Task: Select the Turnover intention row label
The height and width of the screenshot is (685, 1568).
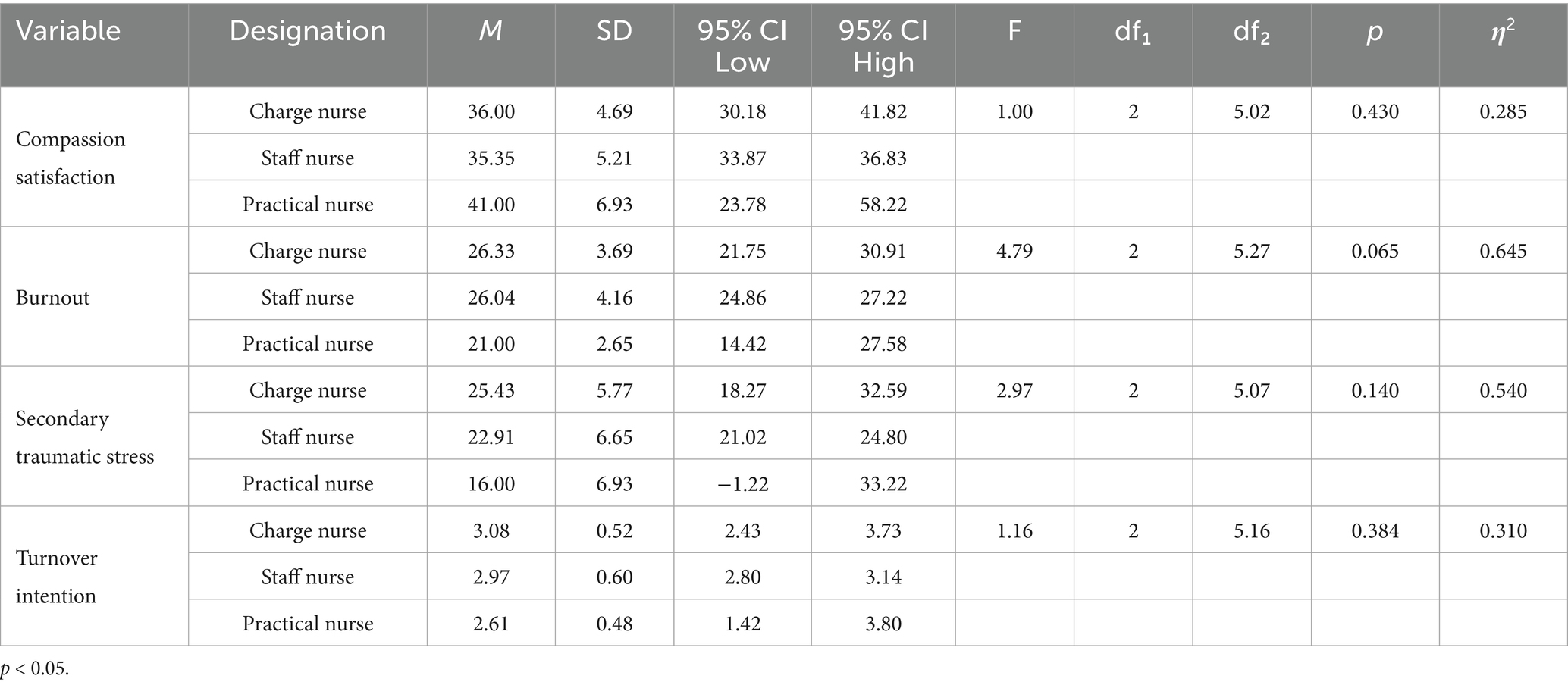Action: (57, 577)
